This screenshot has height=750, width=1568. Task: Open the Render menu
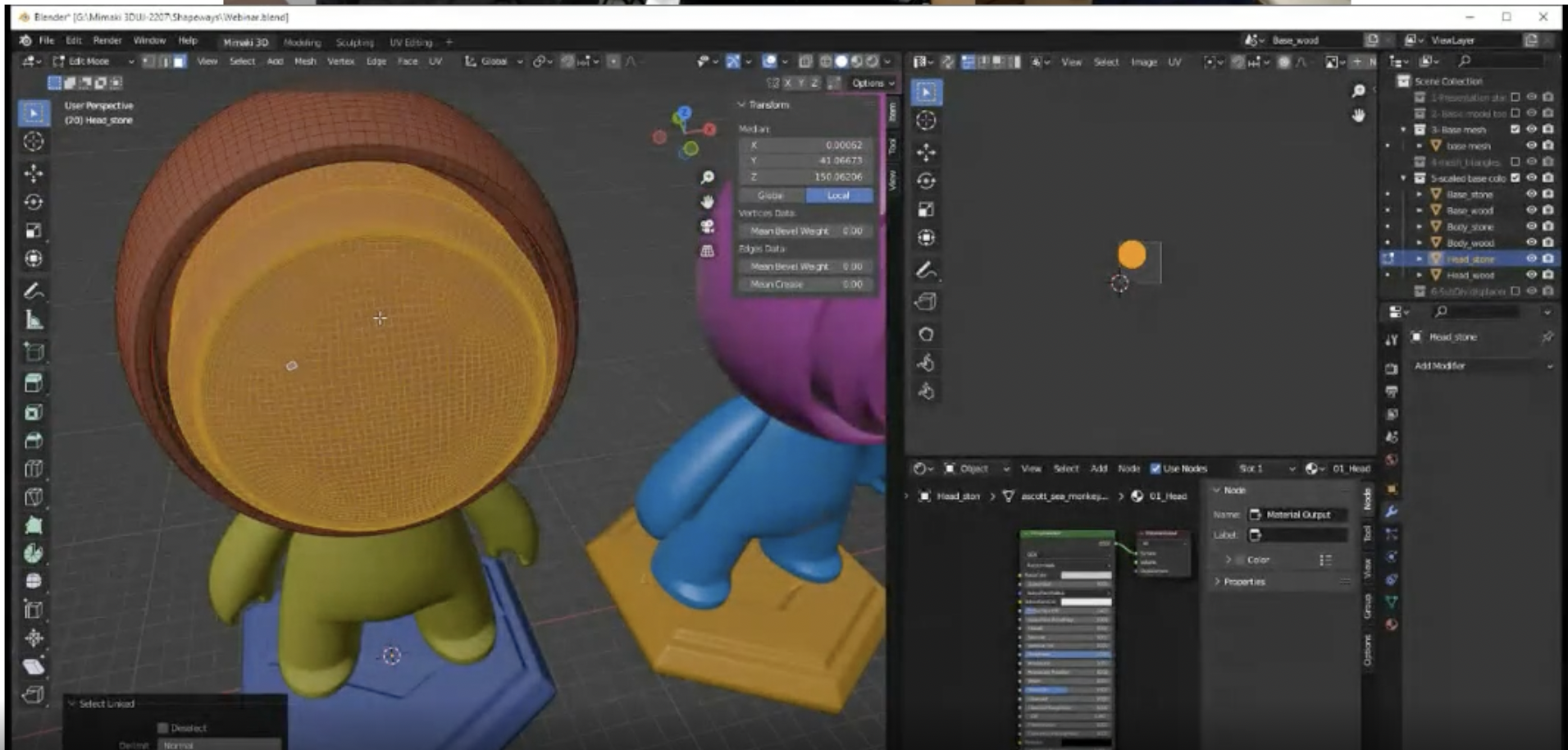[x=107, y=40]
